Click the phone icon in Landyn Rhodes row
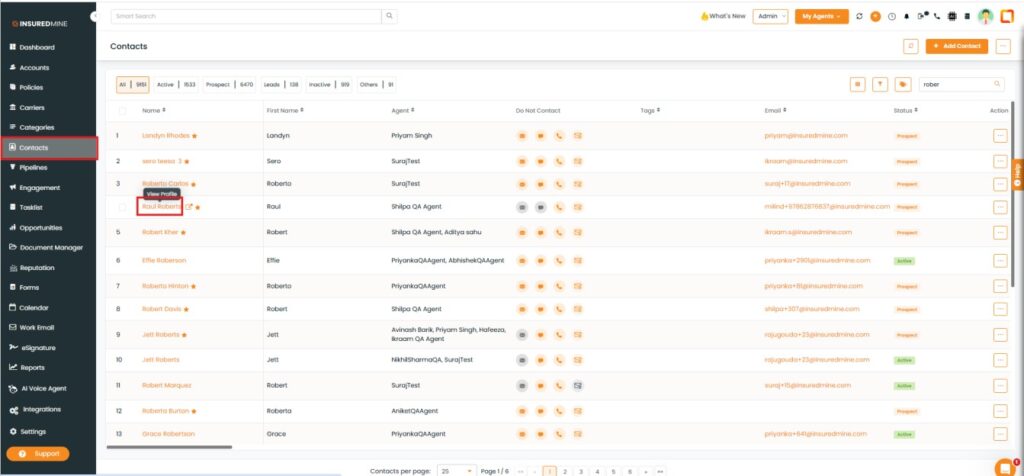 point(559,135)
